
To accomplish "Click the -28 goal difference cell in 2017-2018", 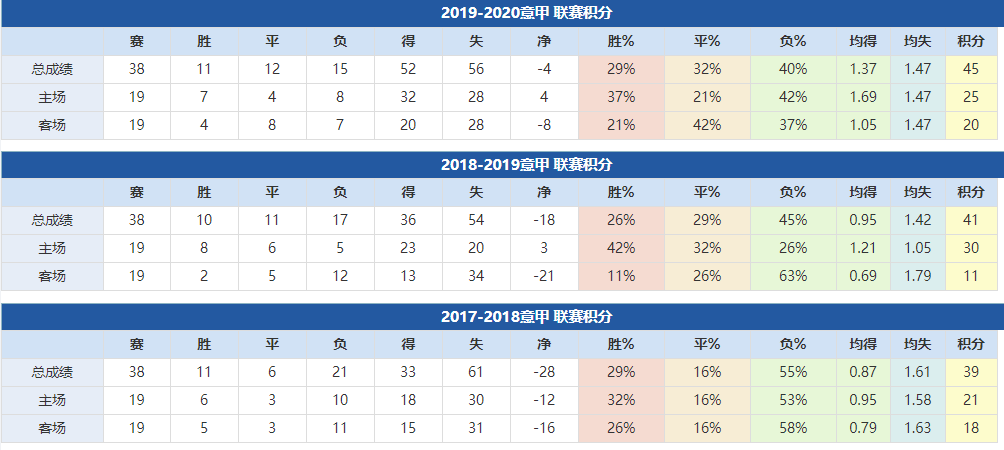I will pos(544,372).
